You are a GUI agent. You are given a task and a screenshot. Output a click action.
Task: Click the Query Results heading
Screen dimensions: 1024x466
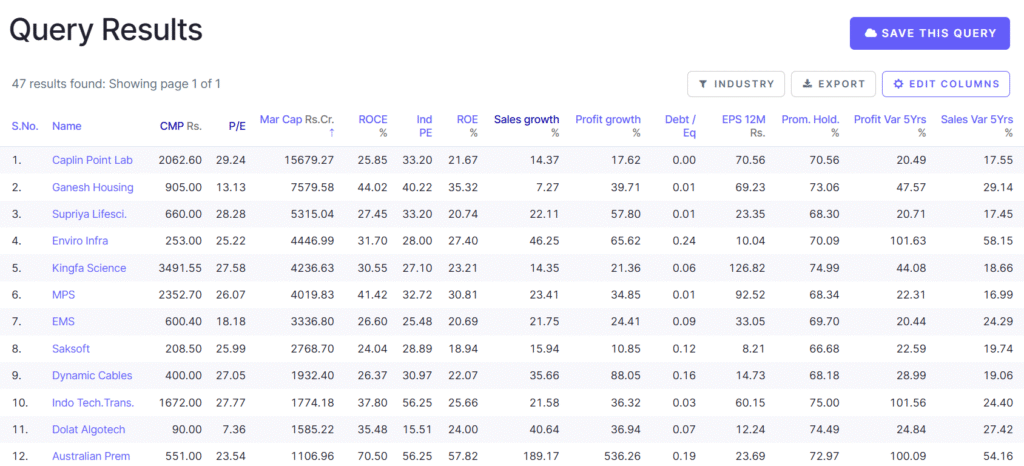tap(106, 30)
